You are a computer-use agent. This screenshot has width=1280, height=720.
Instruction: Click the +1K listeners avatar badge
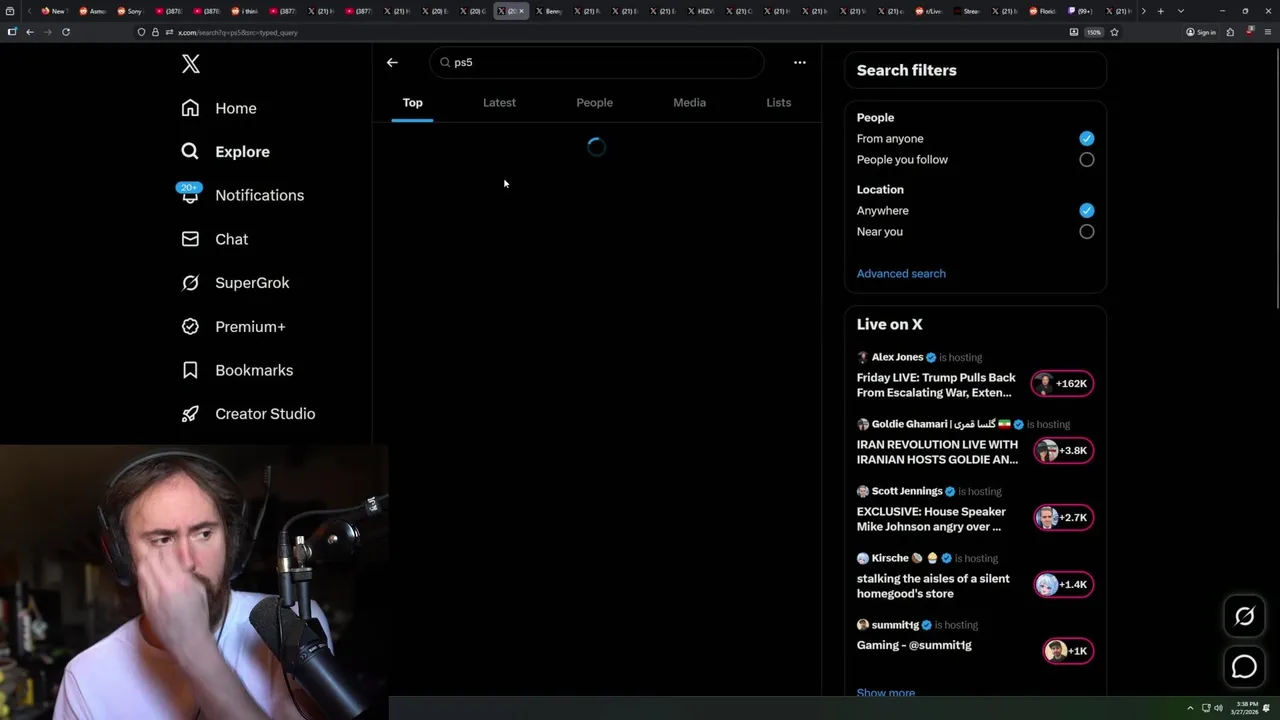[x=1067, y=651]
